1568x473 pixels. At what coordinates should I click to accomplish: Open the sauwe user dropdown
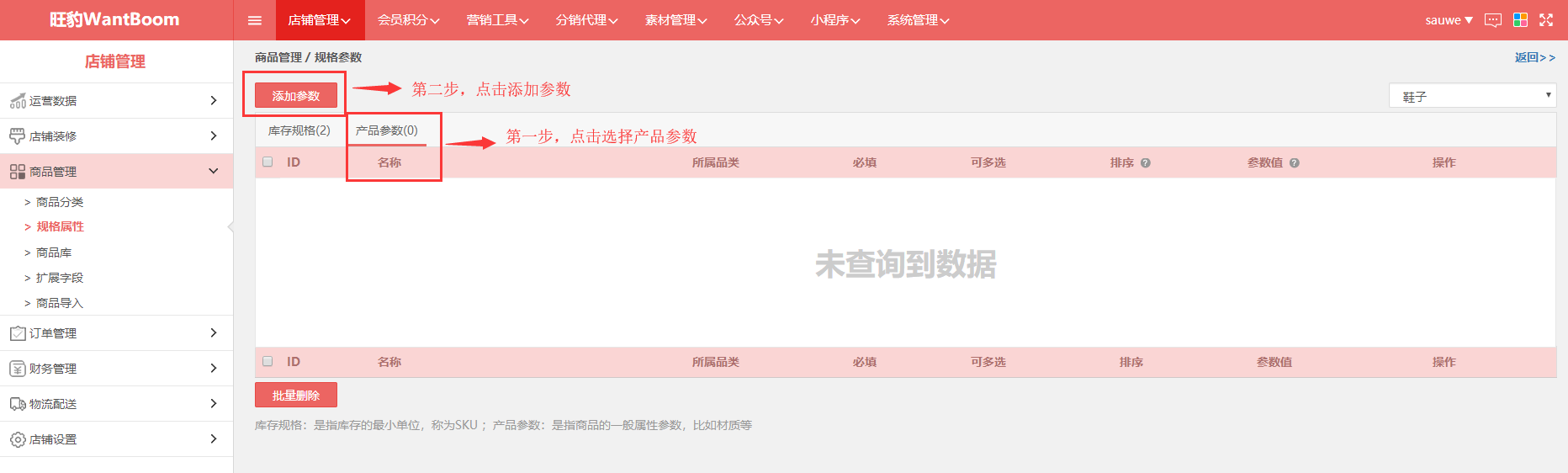click(1449, 20)
